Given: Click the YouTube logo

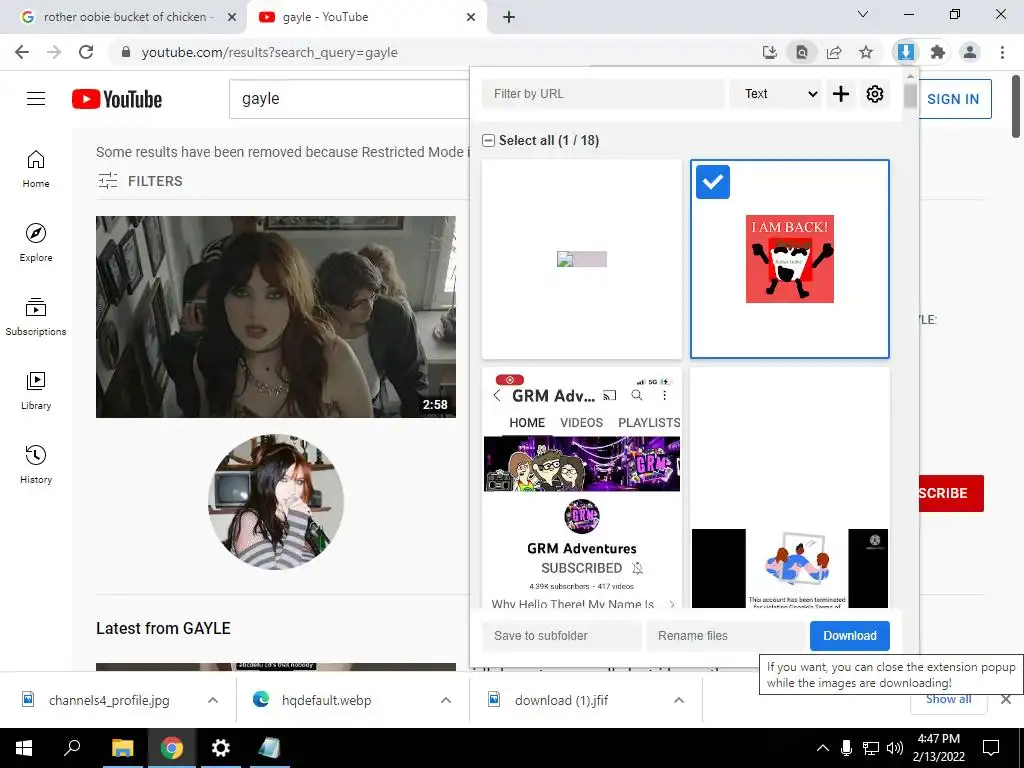Looking at the screenshot, I should (117, 99).
